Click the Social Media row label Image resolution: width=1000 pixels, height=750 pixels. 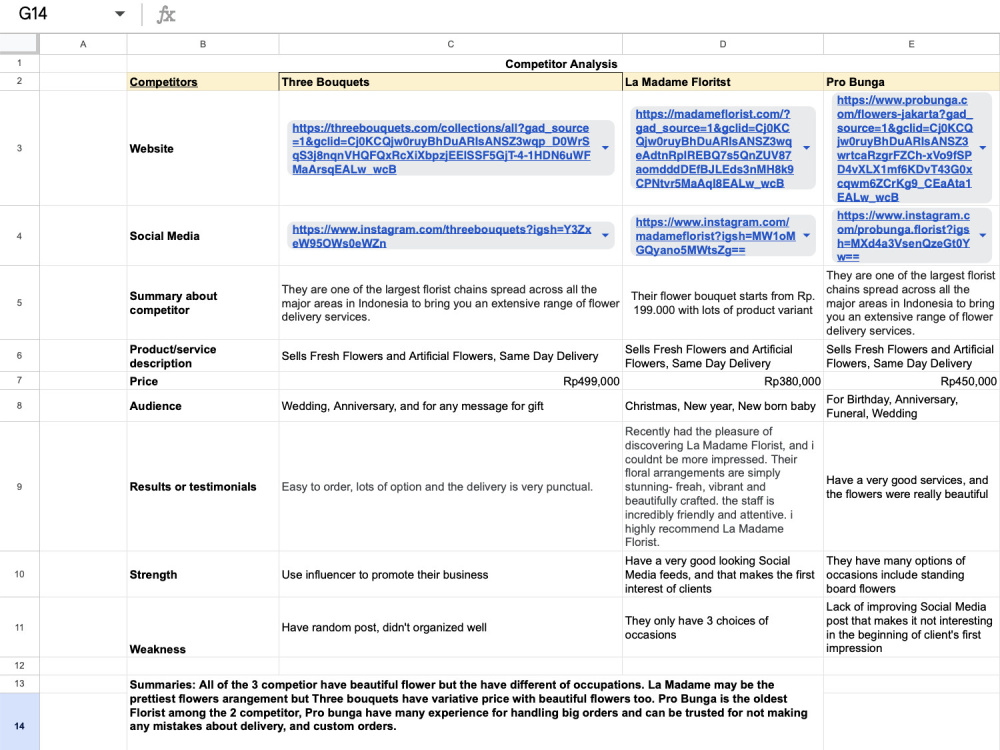pyautogui.click(x=165, y=236)
